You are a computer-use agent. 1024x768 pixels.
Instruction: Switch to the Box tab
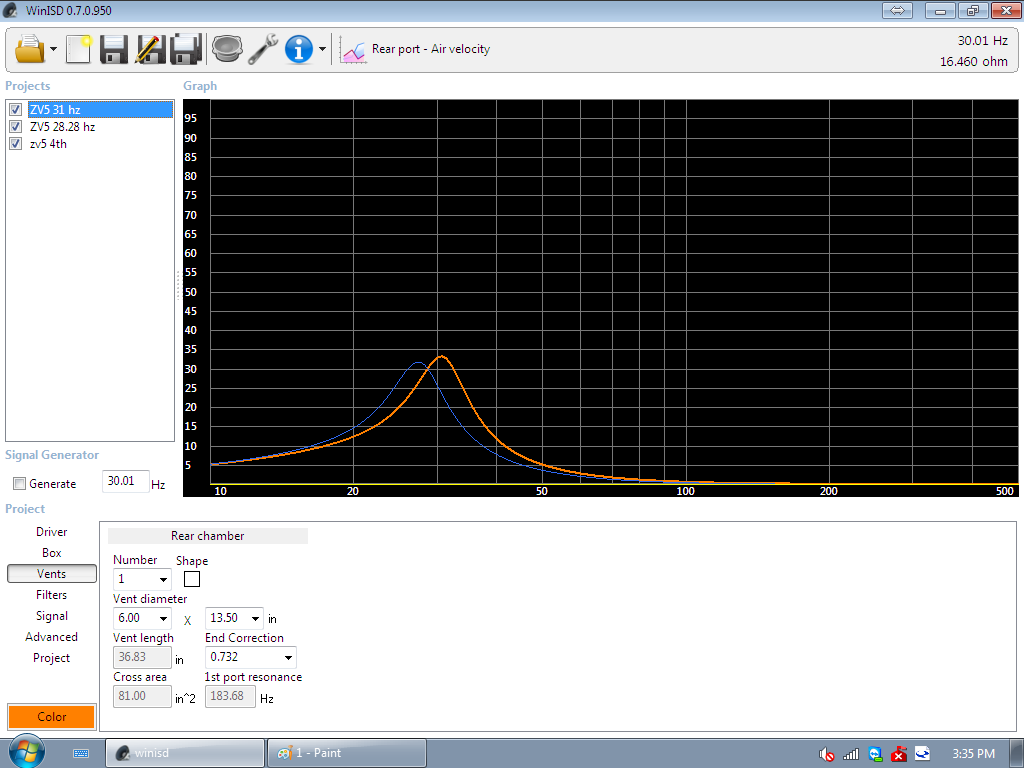point(52,552)
